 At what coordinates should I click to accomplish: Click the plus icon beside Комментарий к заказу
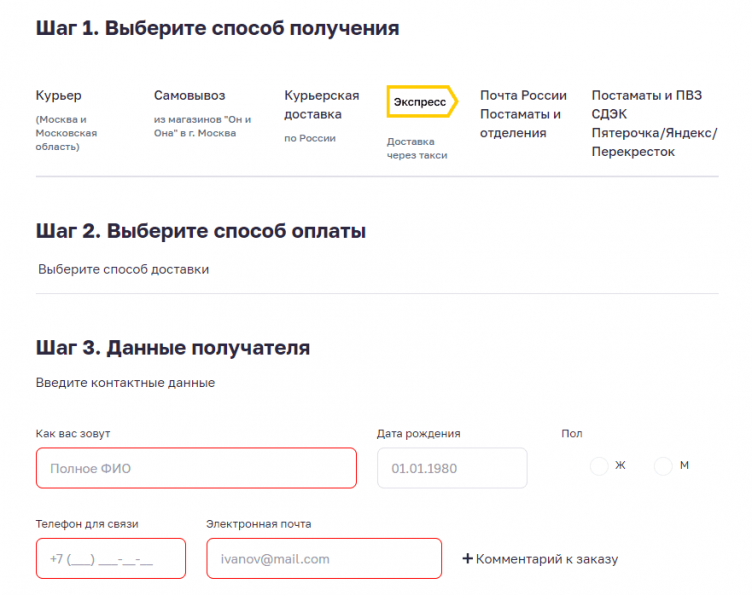467,559
